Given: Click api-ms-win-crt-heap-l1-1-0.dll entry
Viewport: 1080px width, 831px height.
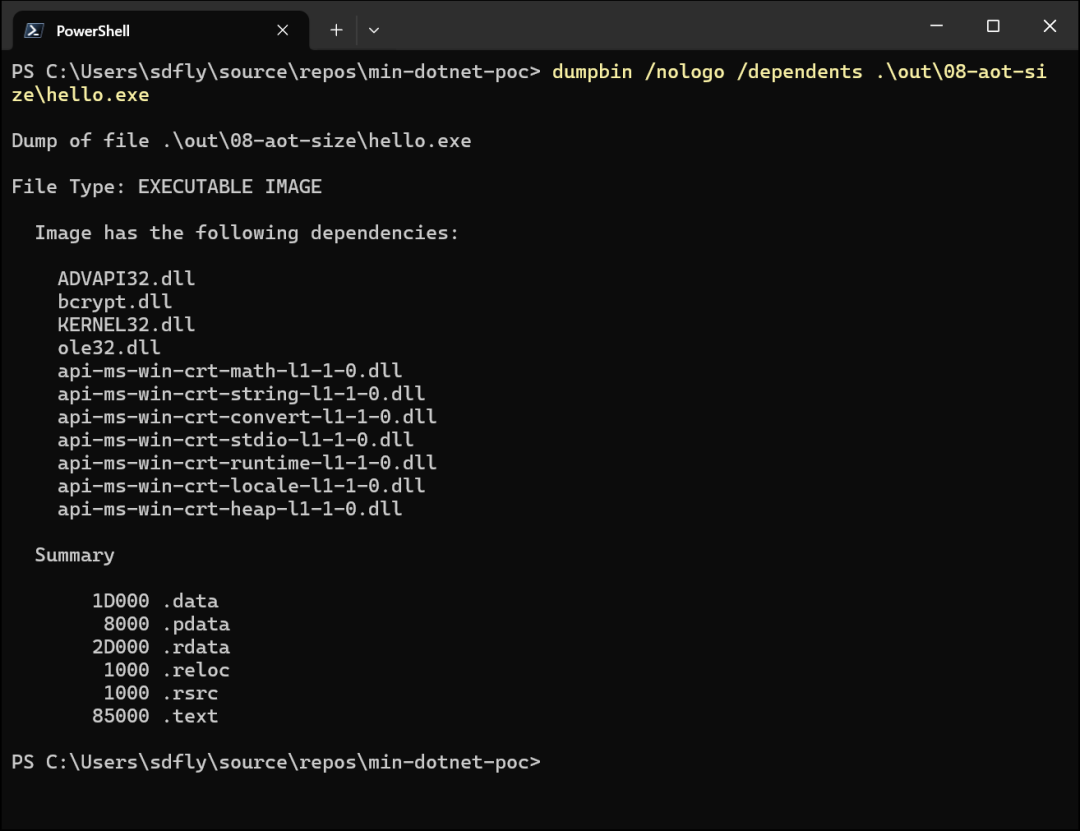Looking at the screenshot, I should pyautogui.click(x=229, y=509).
